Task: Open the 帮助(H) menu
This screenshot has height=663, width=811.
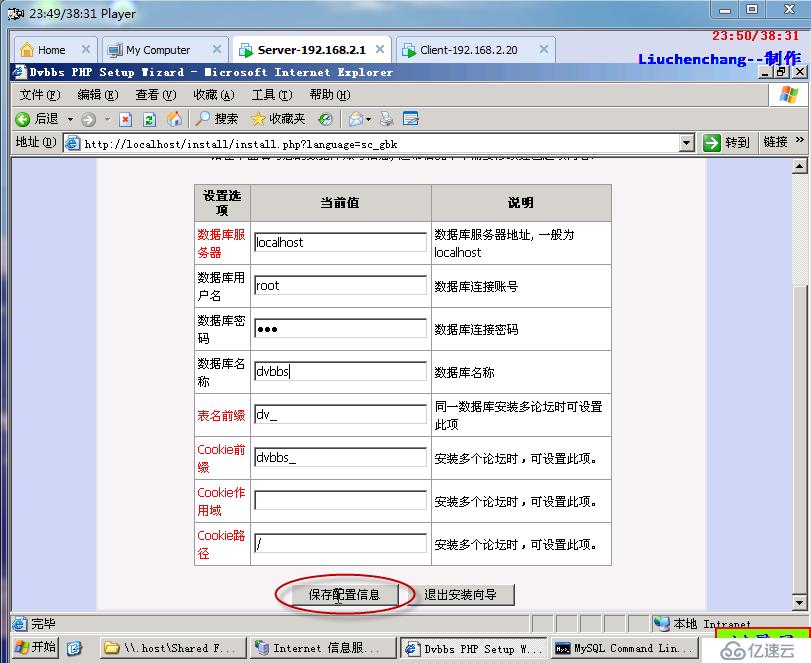Action: pos(329,95)
